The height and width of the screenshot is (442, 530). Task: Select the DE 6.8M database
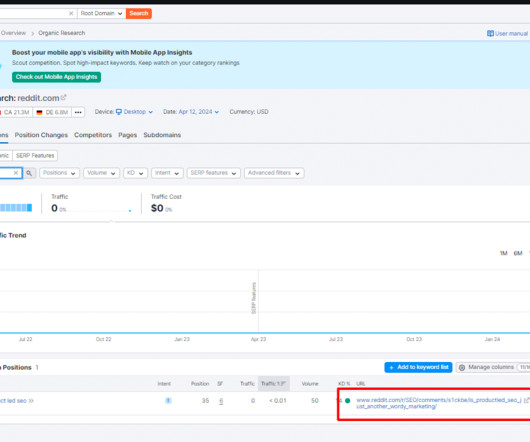(52, 112)
